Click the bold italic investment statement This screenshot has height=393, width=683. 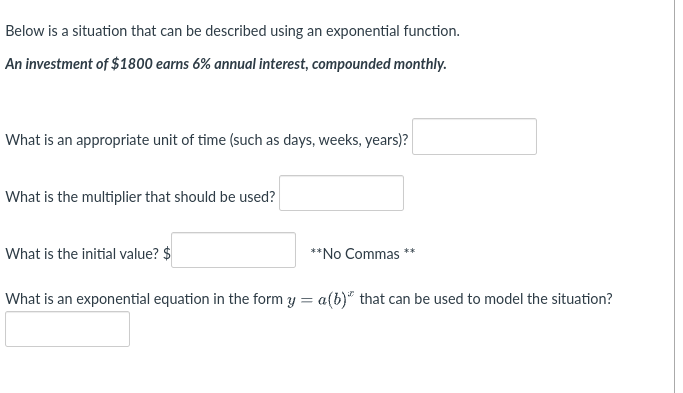tap(226, 64)
